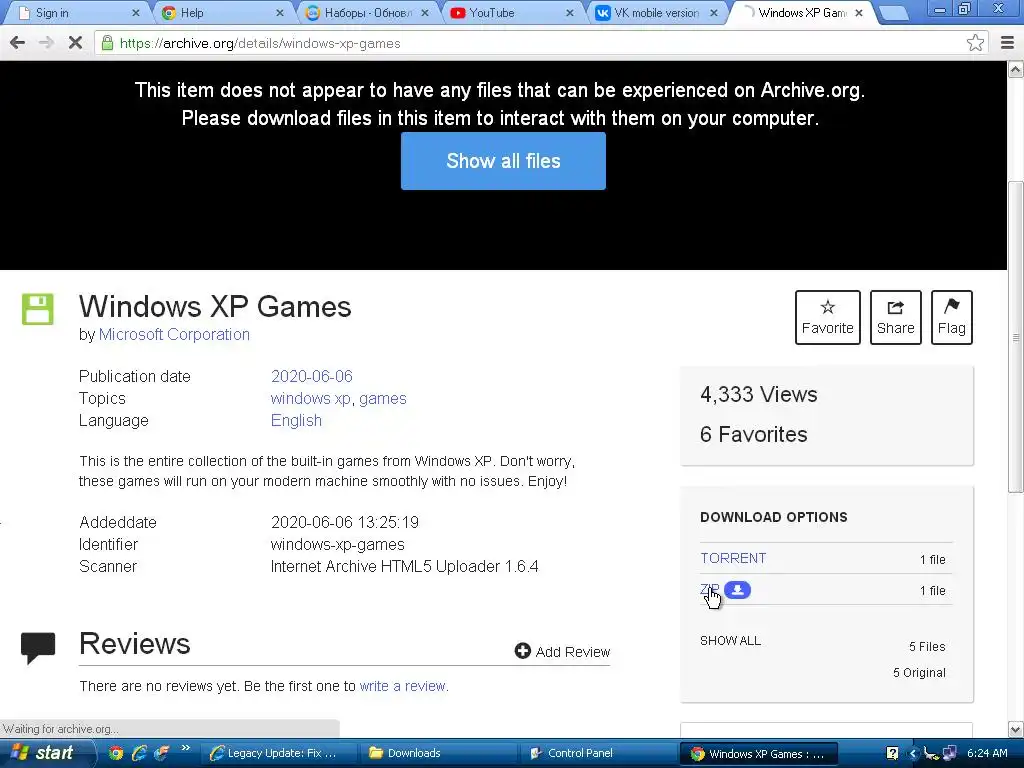Click the scrollbar down arrow

1016,729
